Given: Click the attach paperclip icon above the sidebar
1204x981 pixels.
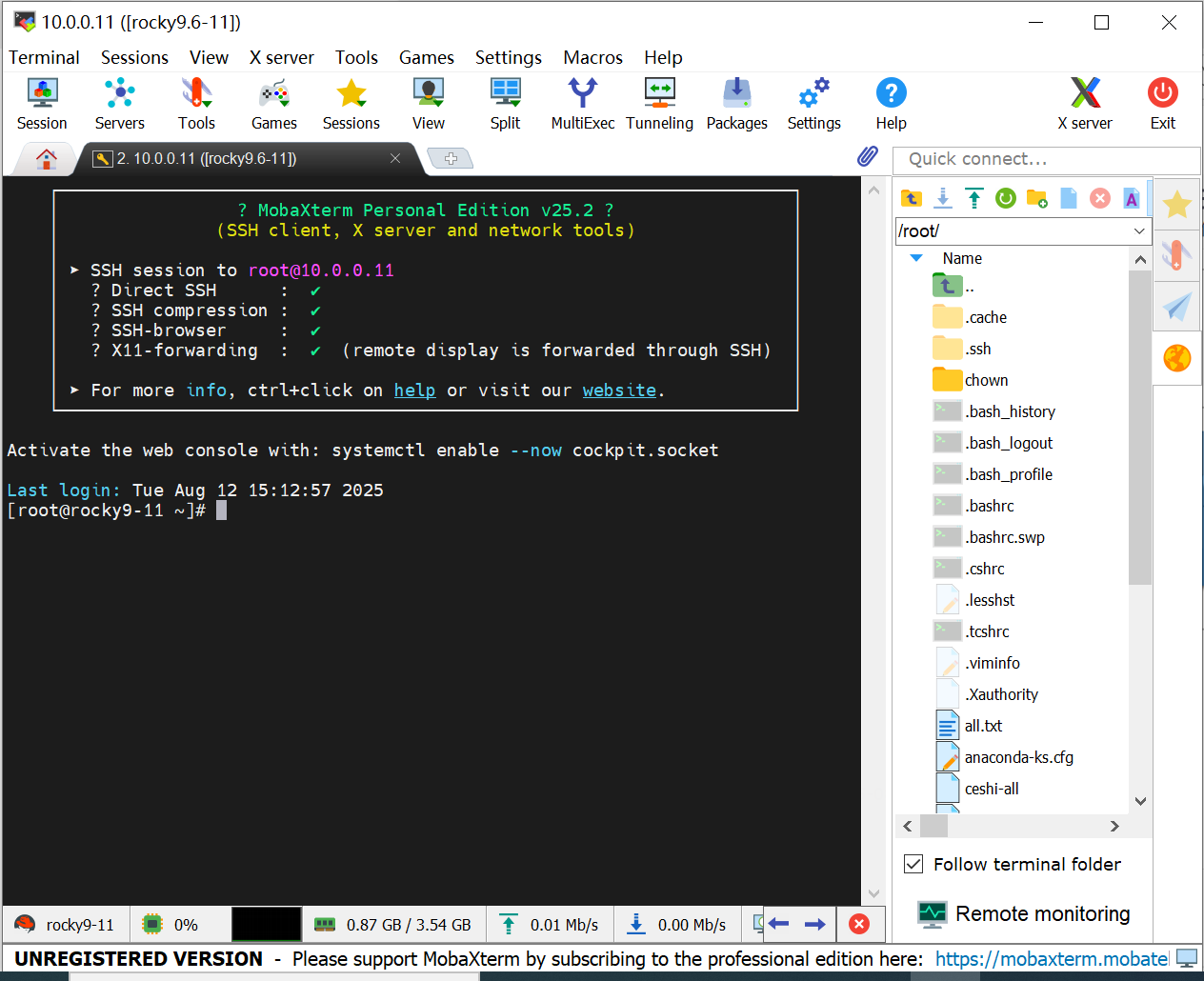Looking at the screenshot, I should click(868, 157).
